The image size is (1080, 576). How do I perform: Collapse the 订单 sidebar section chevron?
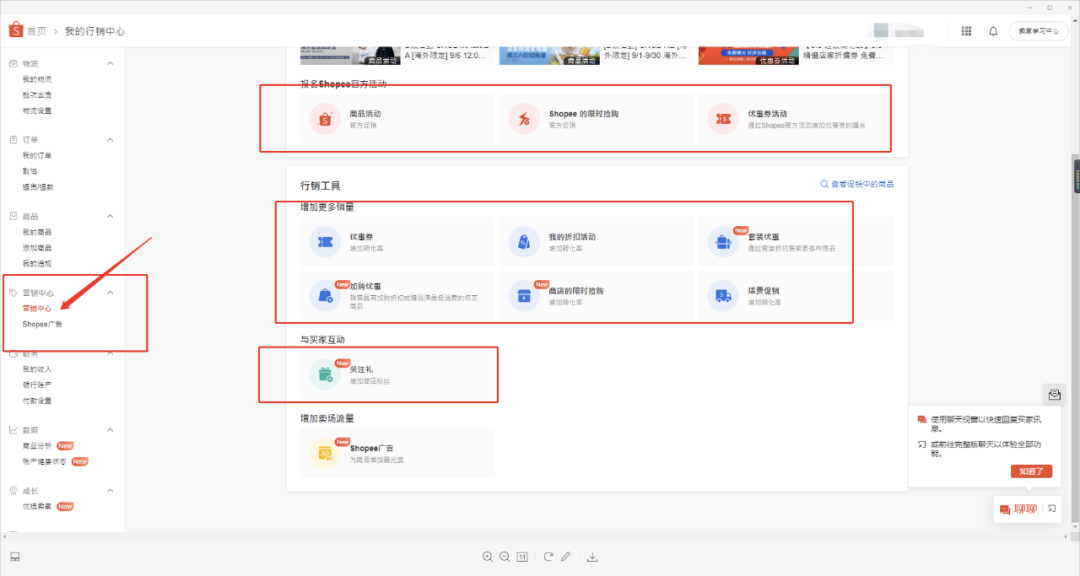(x=111, y=140)
